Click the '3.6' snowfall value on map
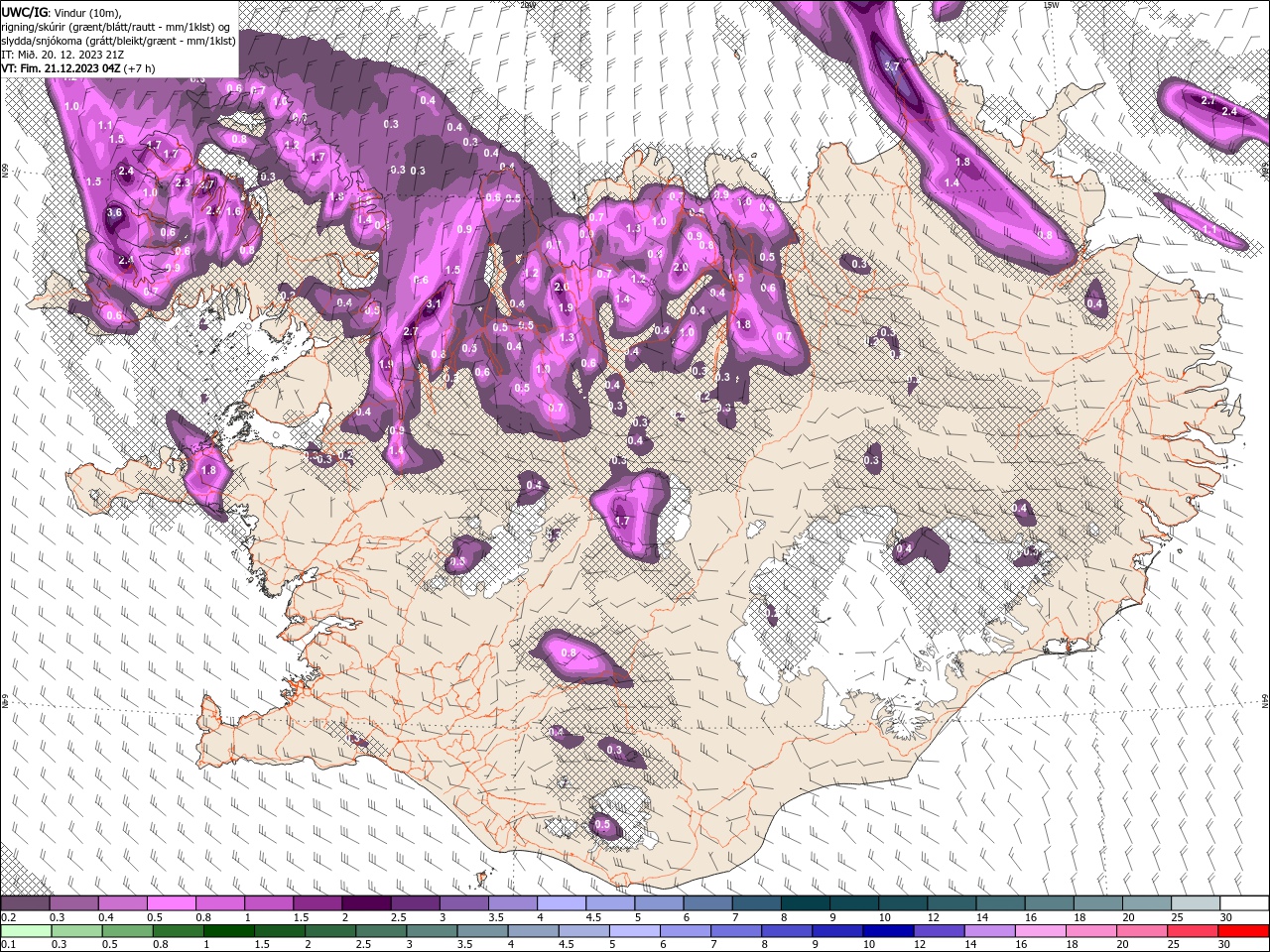The width and height of the screenshot is (1270, 952). pyautogui.click(x=114, y=213)
